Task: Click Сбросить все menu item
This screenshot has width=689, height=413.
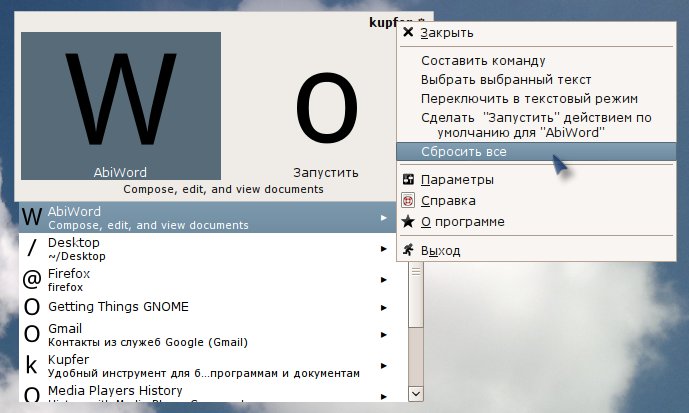Action: (536, 152)
